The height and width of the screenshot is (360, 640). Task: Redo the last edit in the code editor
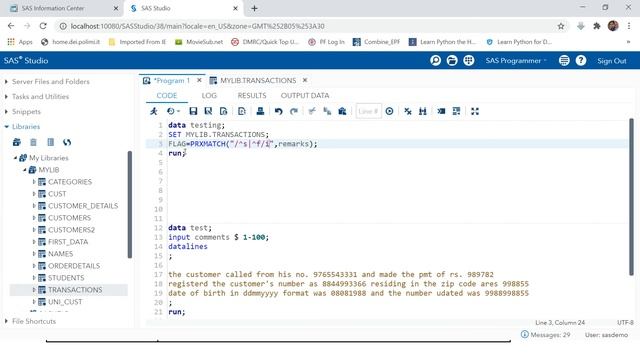coord(293,111)
